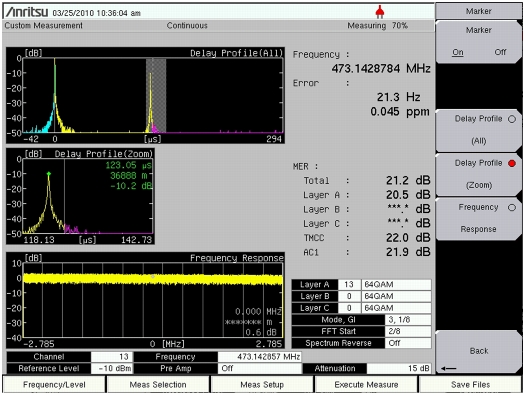The image size is (524, 394).
Task: Open the Meas Selection menu
Action: click(158, 385)
